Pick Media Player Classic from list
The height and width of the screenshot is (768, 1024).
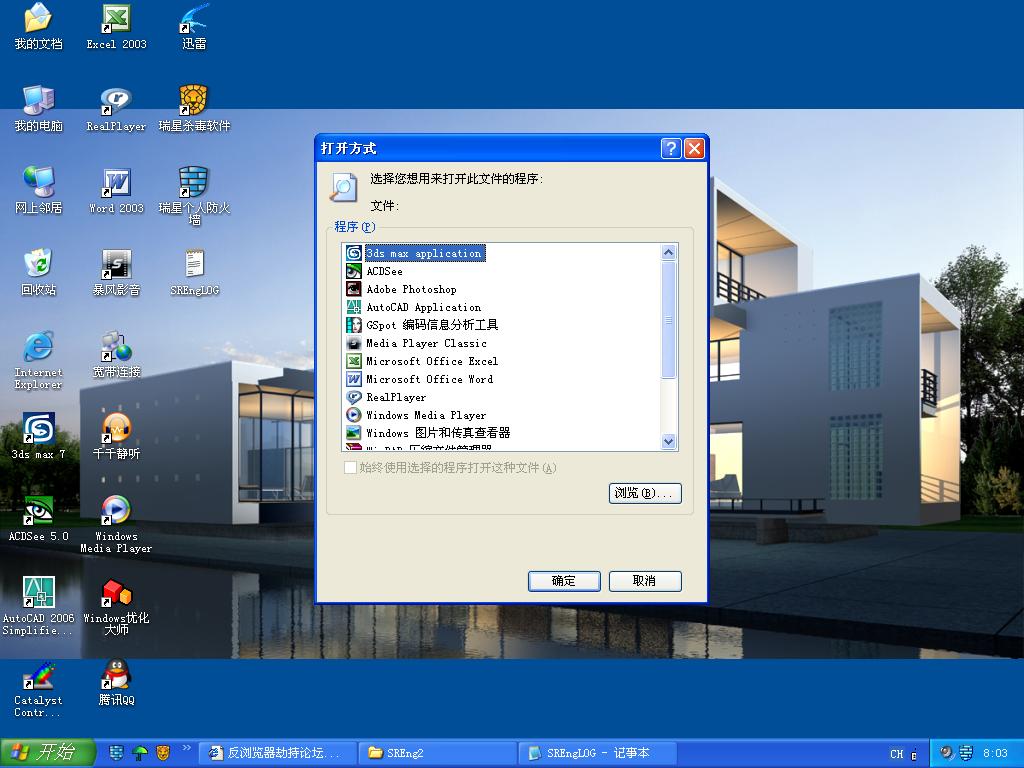click(x=425, y=343)
